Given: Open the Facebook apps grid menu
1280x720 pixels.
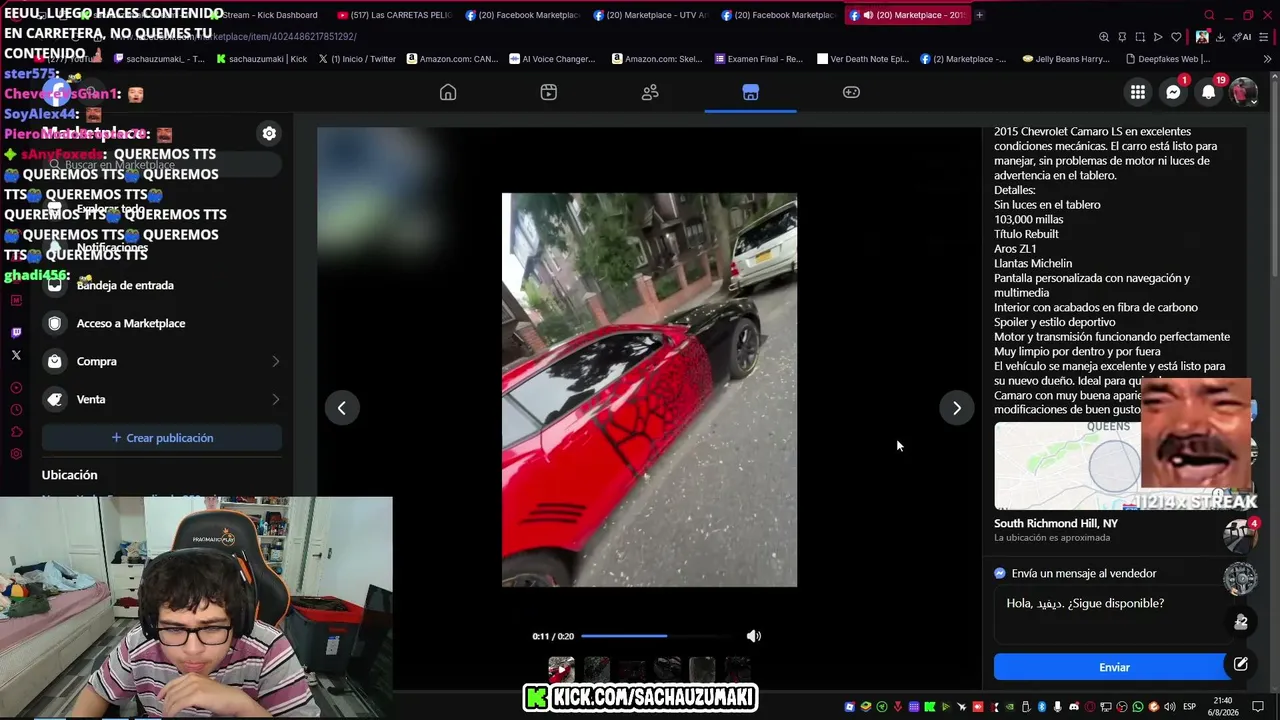Looking at the screenshot, I should tap(1138, 92).
